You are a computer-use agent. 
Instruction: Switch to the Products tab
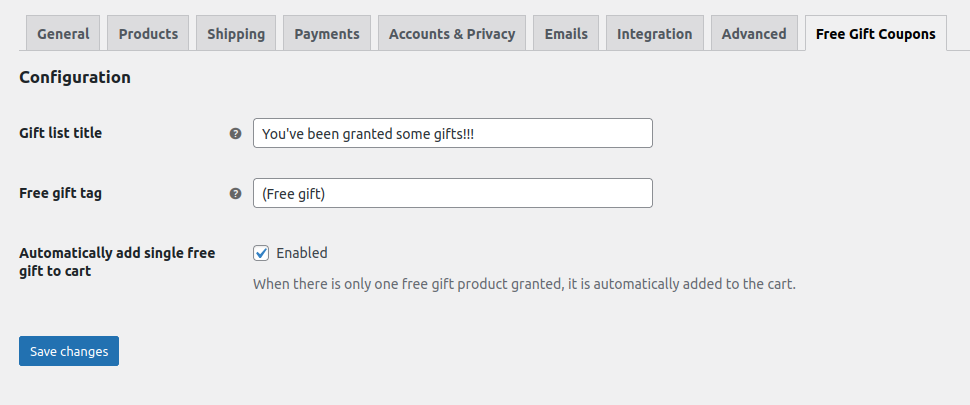pyautogui.click(x=148, y=34)
